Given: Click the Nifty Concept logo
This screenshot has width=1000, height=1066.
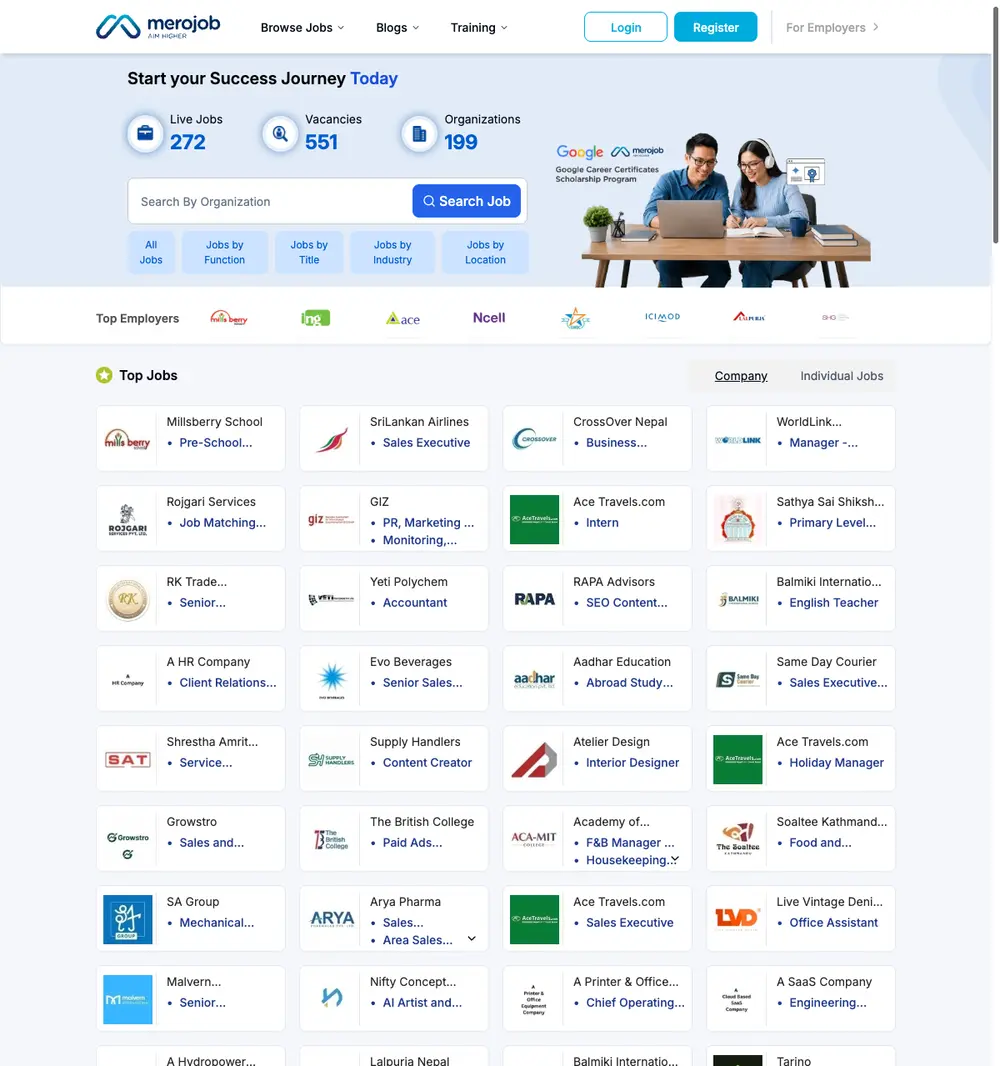Looking at the screenshot, I should (332, 998).
